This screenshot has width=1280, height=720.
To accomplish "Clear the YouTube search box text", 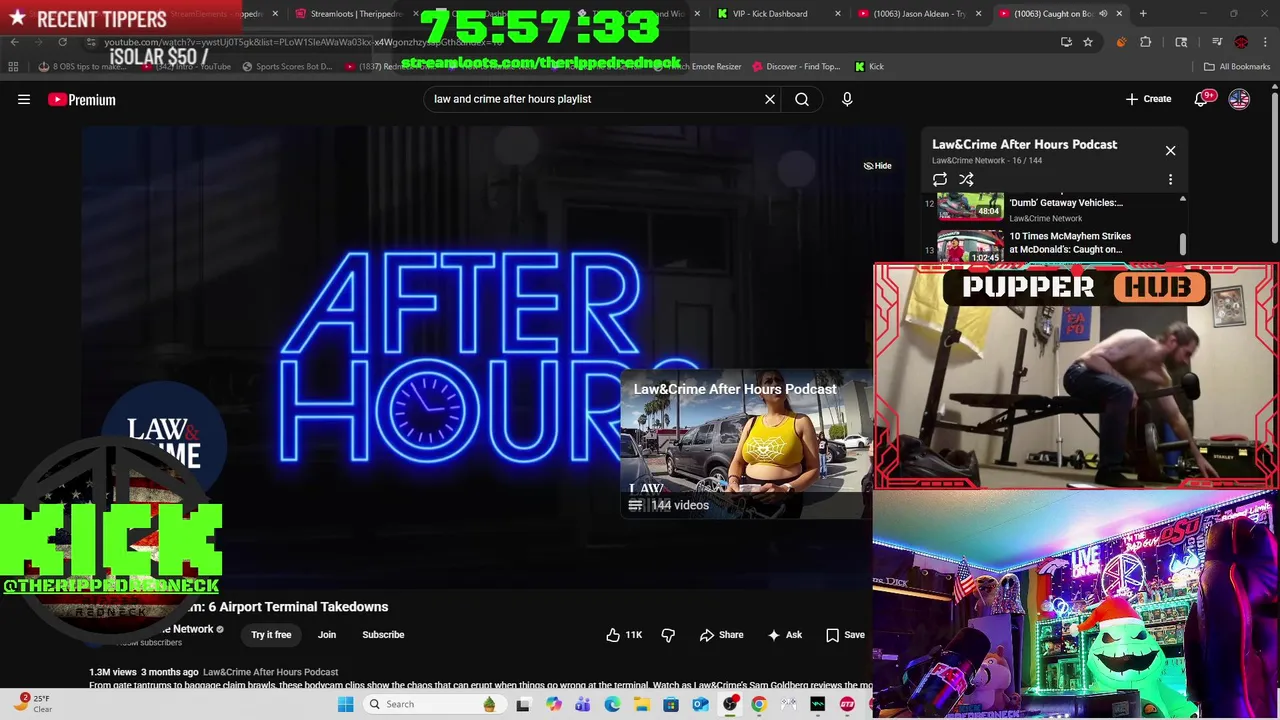I will point(770,99).
